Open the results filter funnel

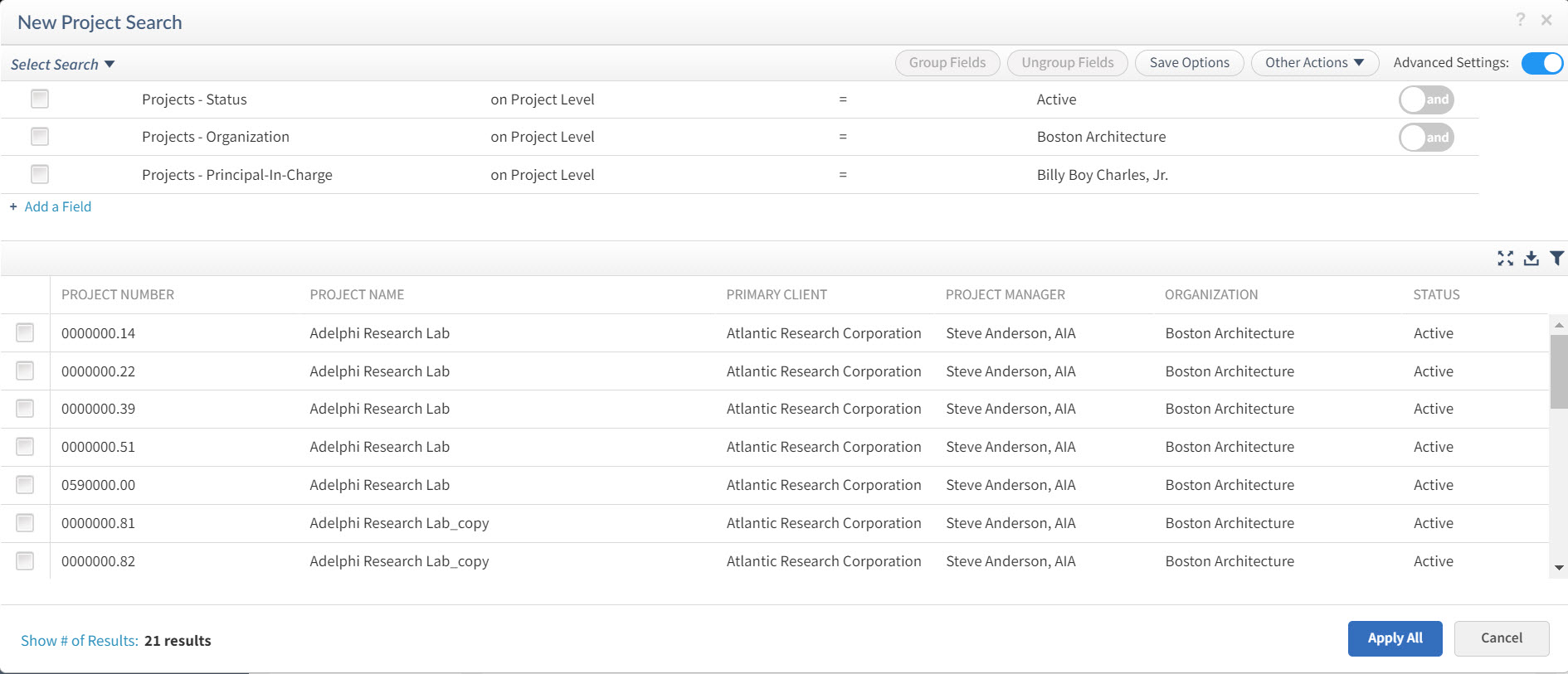click(1557, 259)
